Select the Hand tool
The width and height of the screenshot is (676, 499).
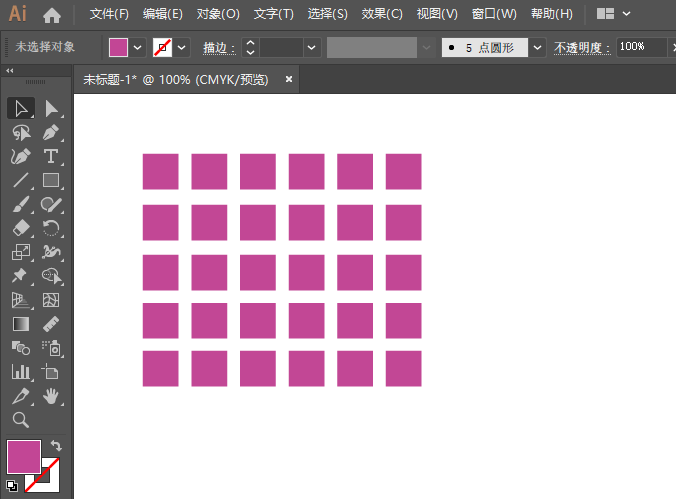(52, 397)
